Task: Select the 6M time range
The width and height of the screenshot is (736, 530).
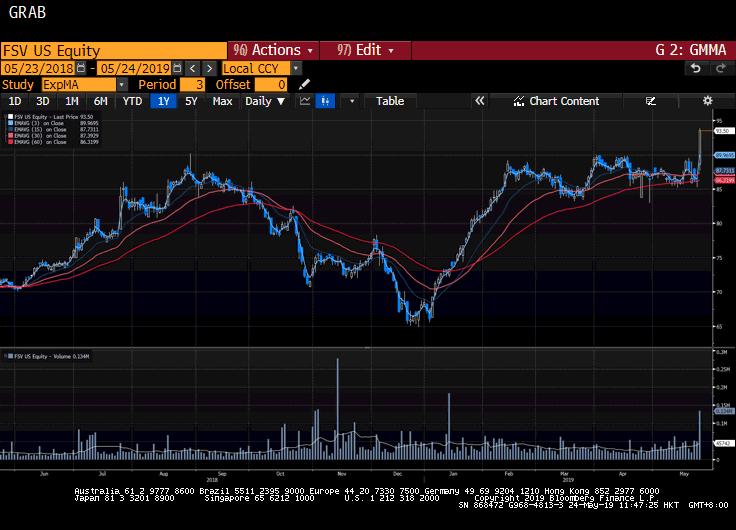Action: tap(100, 101)
